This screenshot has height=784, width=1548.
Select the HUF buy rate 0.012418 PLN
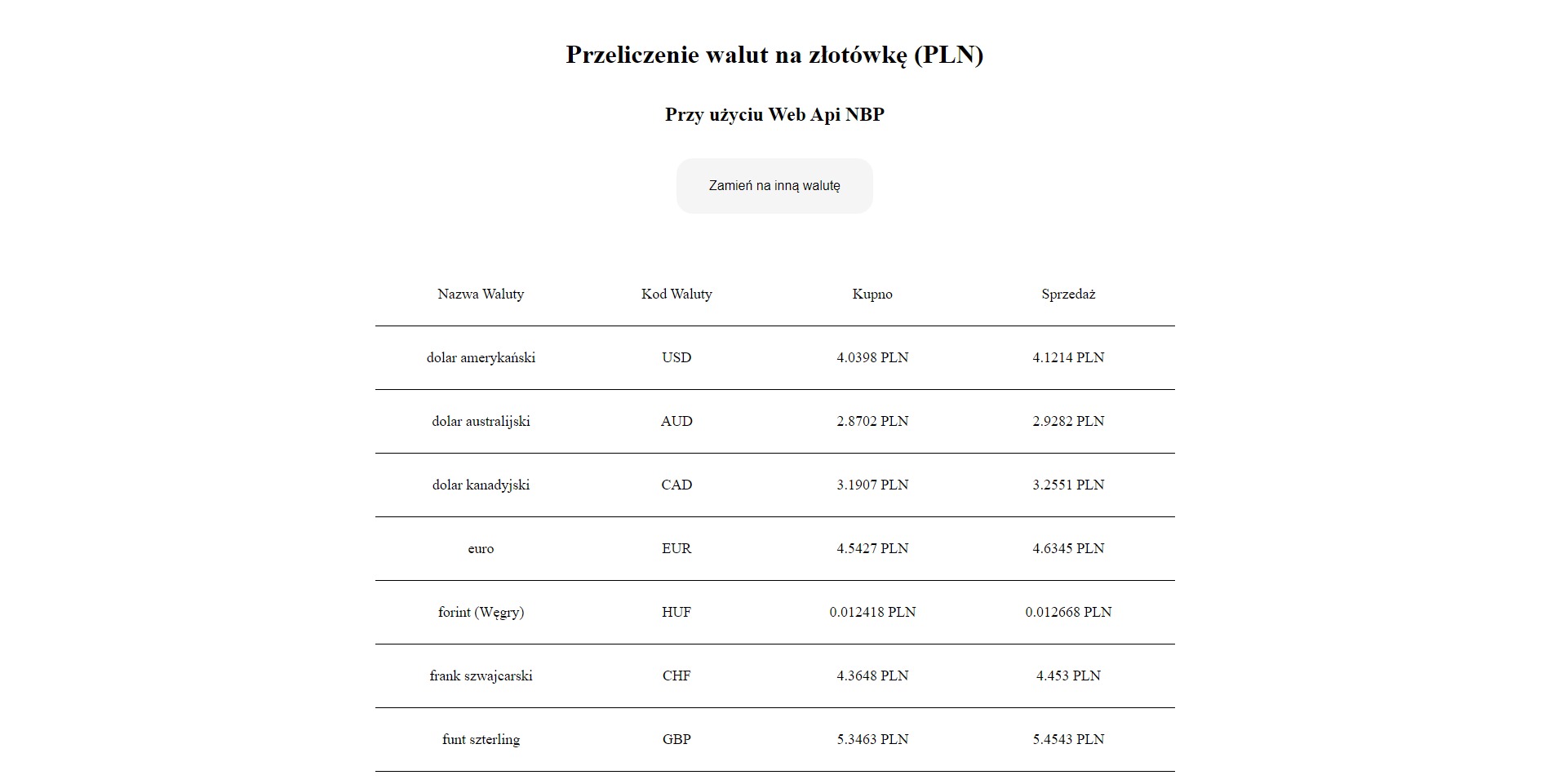(872, 612)
